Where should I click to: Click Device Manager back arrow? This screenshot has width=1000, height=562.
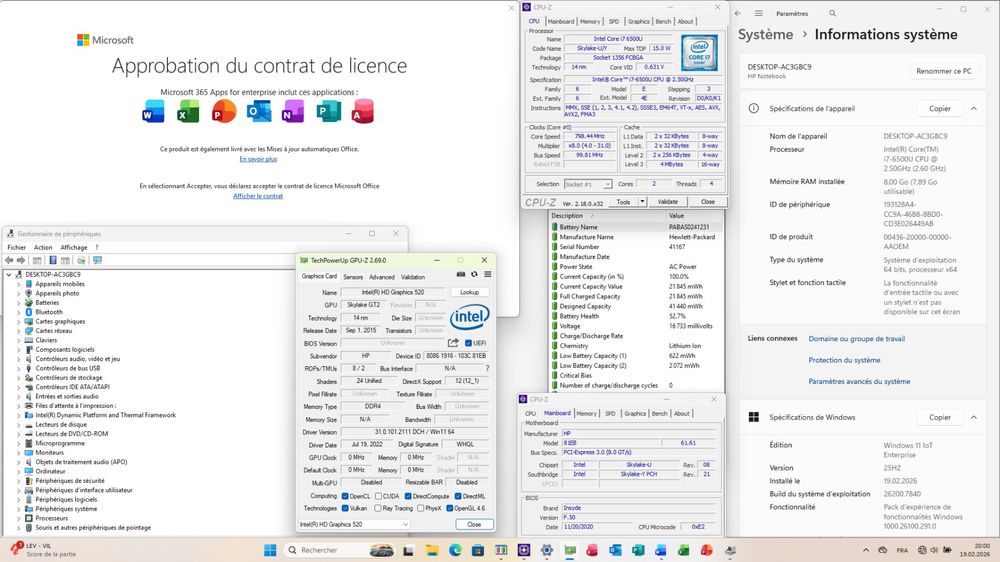click(x=9, y=260)
